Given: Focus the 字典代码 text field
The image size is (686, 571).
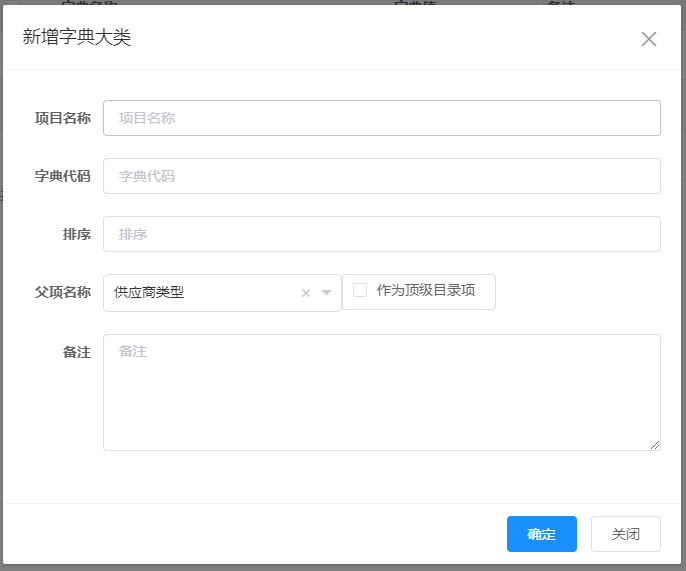Looking at the screenshot, I should click(382, 176).
